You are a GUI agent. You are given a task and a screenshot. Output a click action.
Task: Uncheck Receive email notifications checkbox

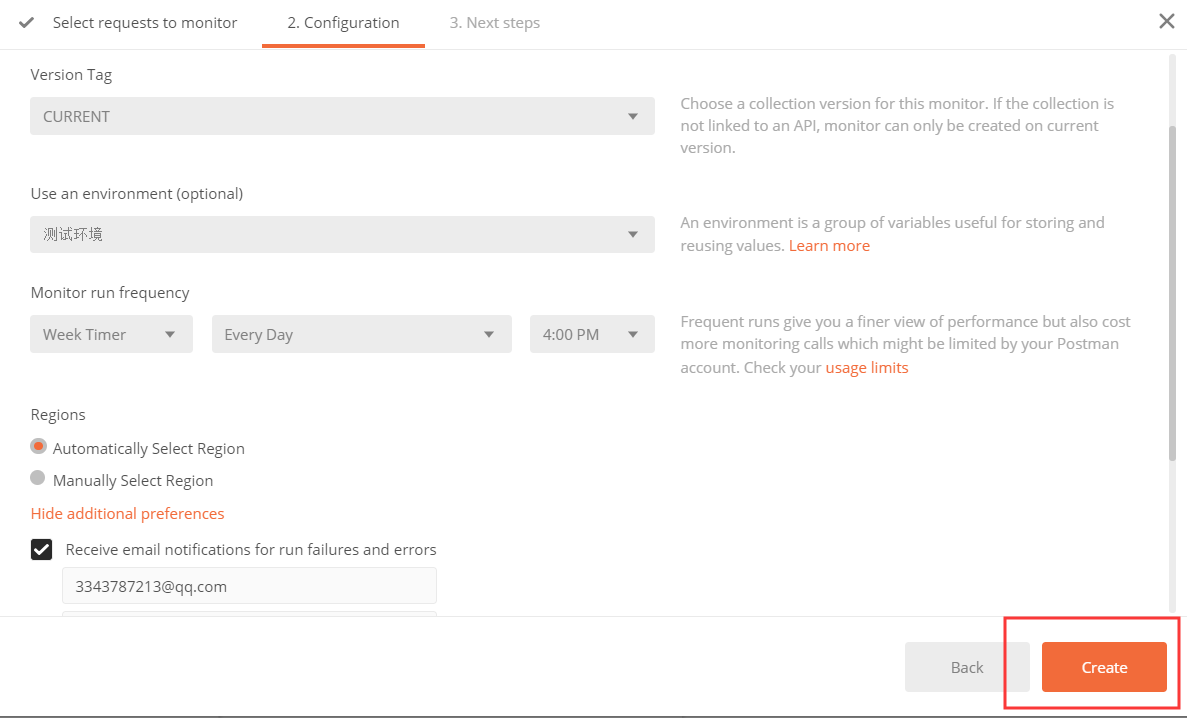coord(41,549)
